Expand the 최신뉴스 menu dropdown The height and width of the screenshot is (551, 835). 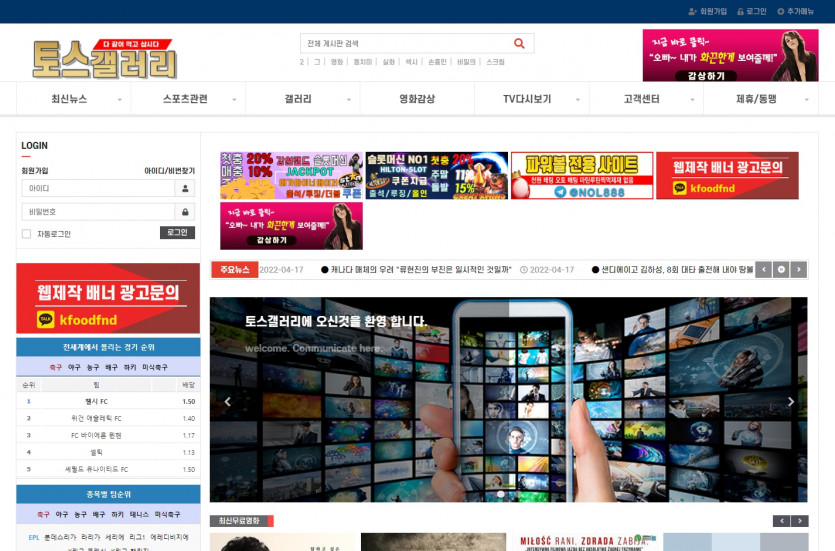pos(119,100)
